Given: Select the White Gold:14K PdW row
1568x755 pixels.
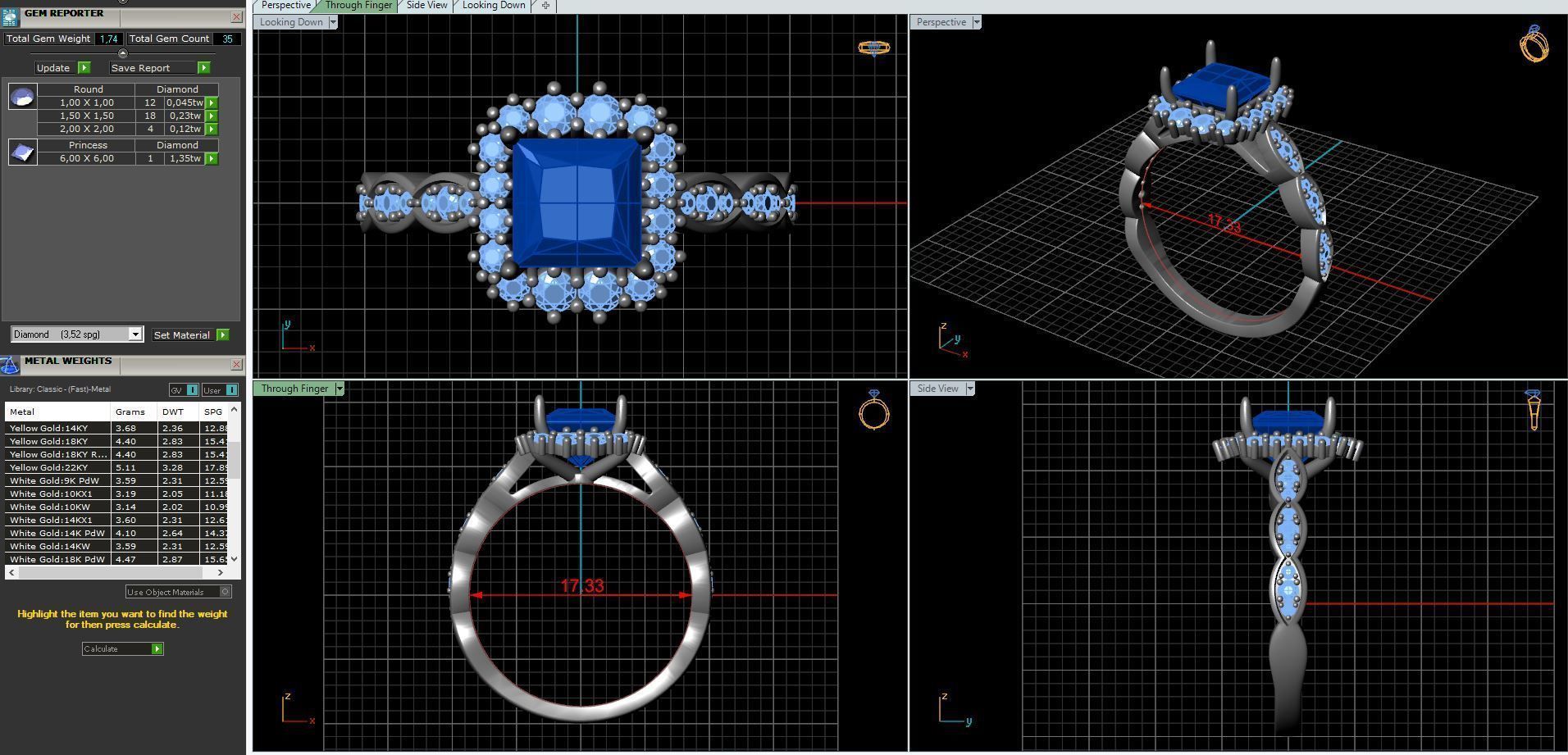Looking at the screenshot, I should (116, 533).
